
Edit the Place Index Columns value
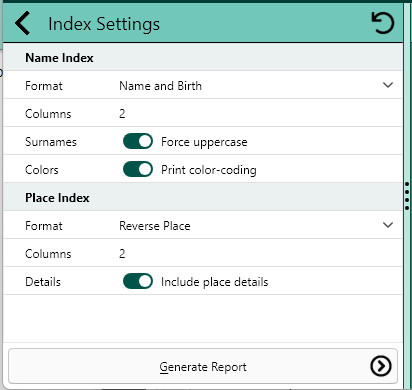(122, 254)
